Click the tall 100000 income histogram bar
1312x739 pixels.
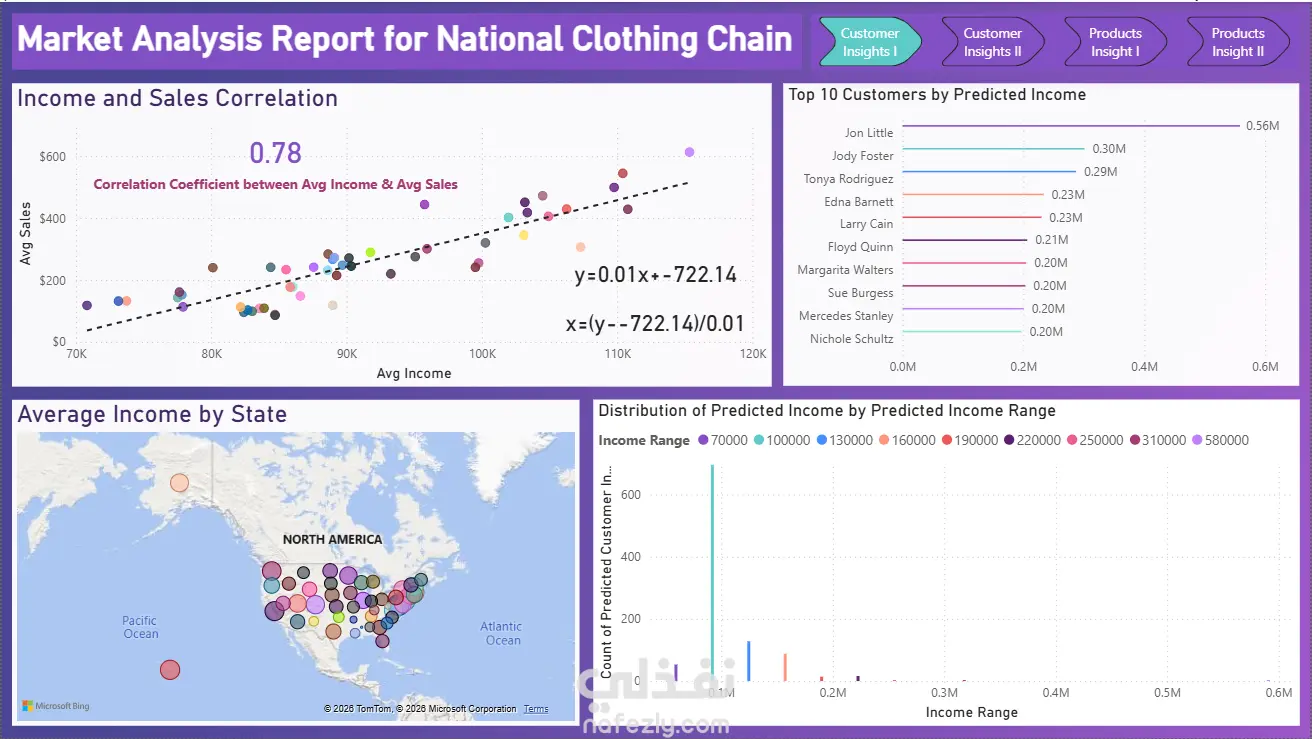pyautogui.click(x=712, y=573)
